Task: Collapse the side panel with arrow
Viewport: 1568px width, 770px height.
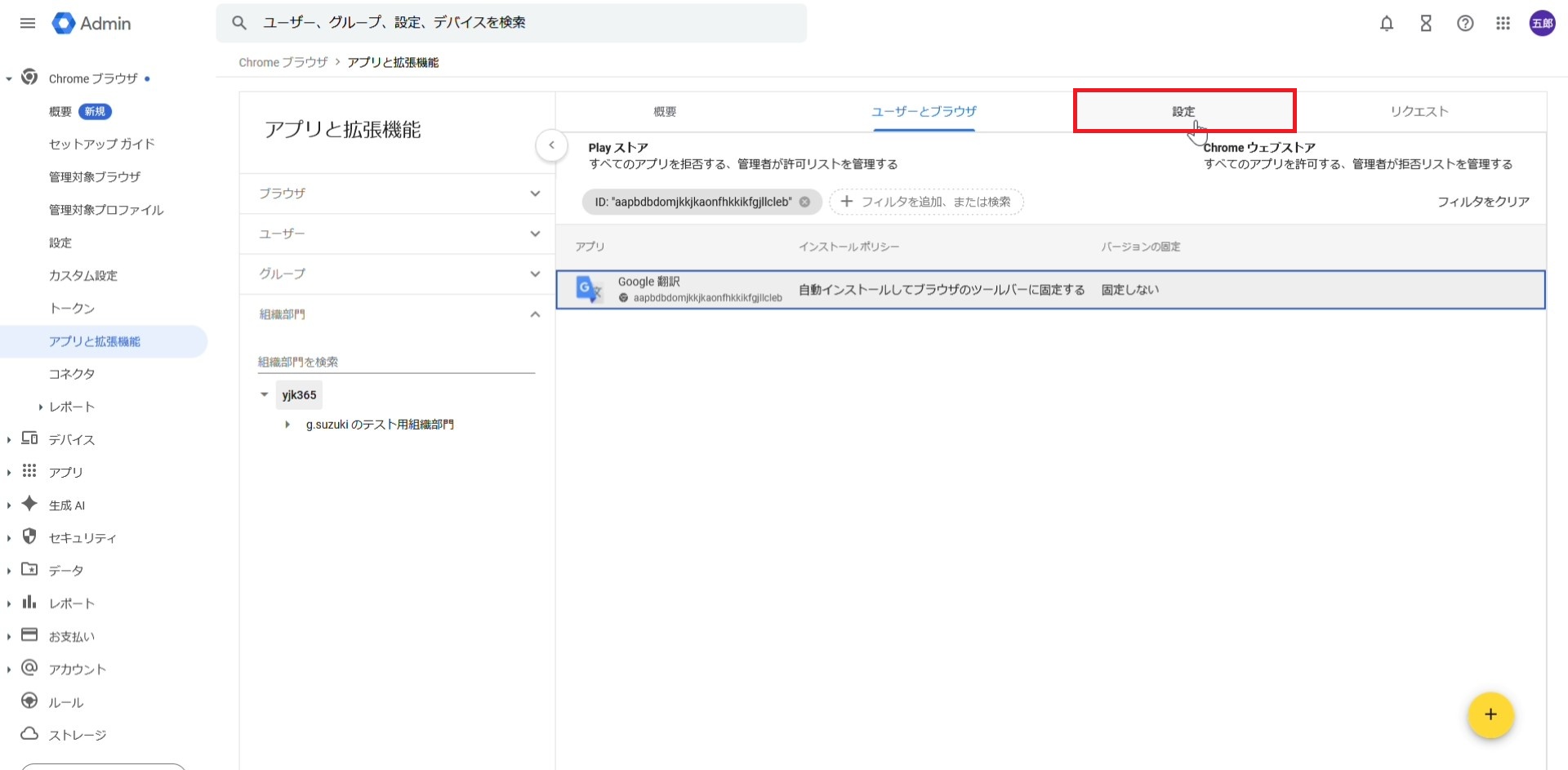Action: (x=551, y=145)
